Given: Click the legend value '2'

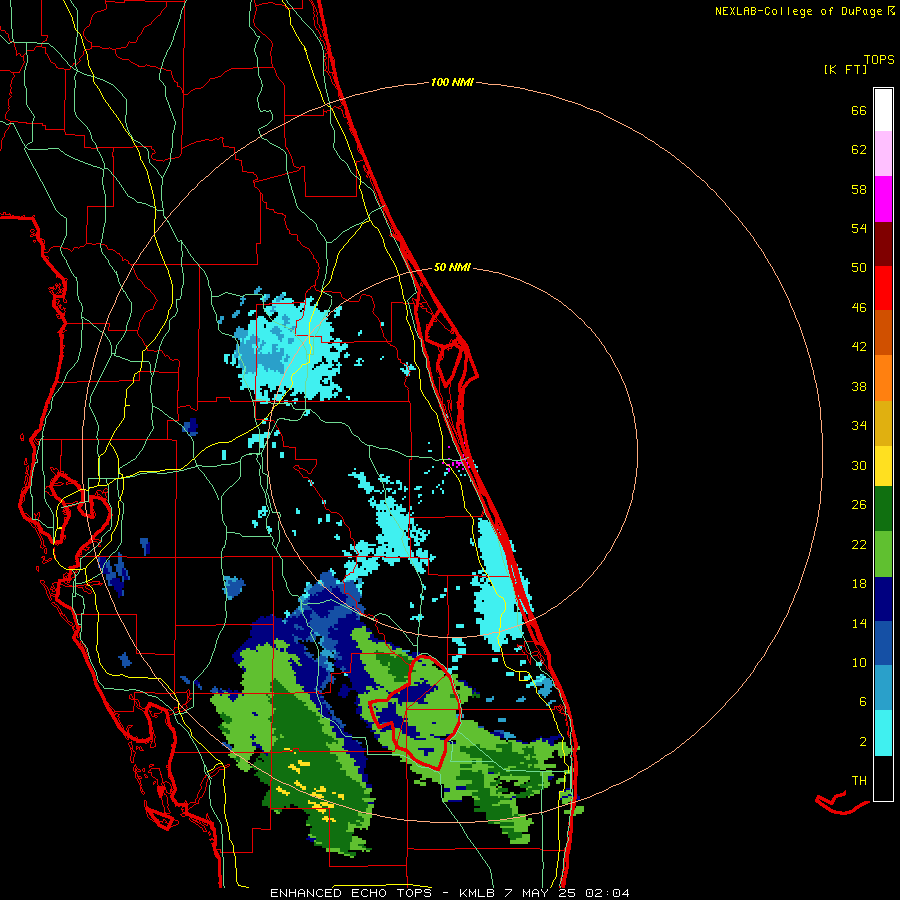Looking at the screenshot, I should pyautogui.click(x=863, y=742).
